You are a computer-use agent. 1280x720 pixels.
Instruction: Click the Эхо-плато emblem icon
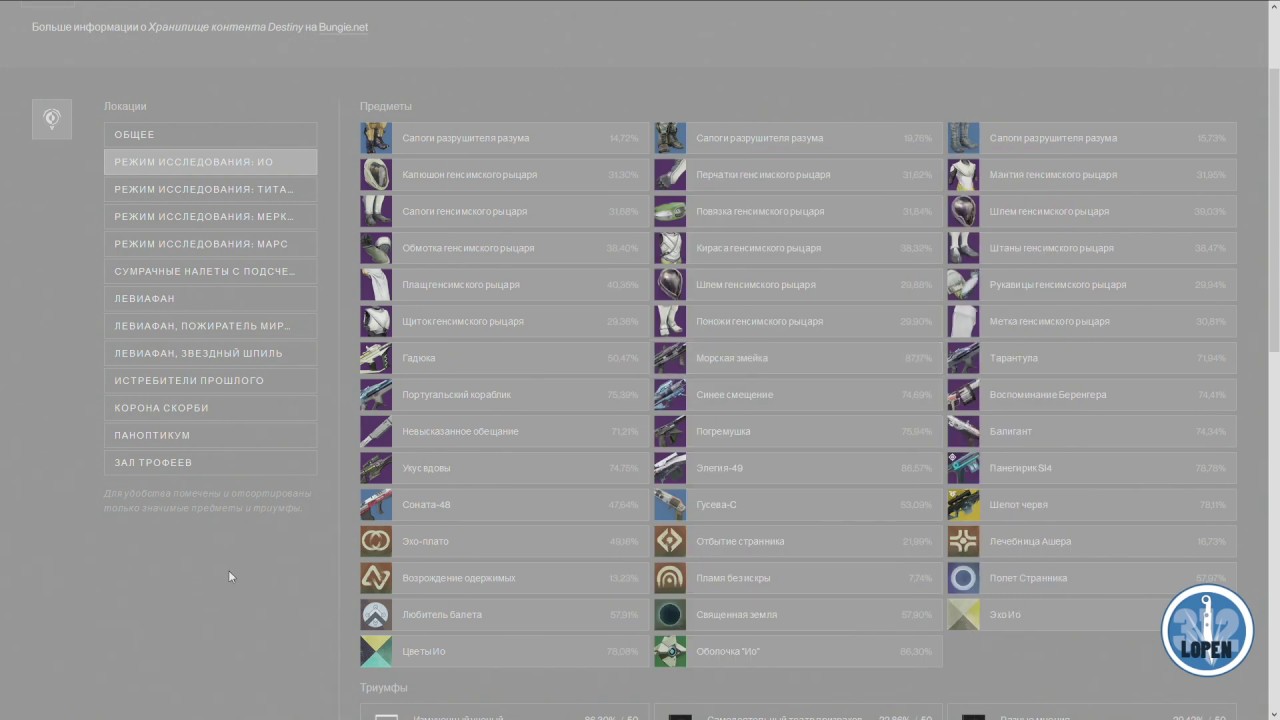pos(376,541)
